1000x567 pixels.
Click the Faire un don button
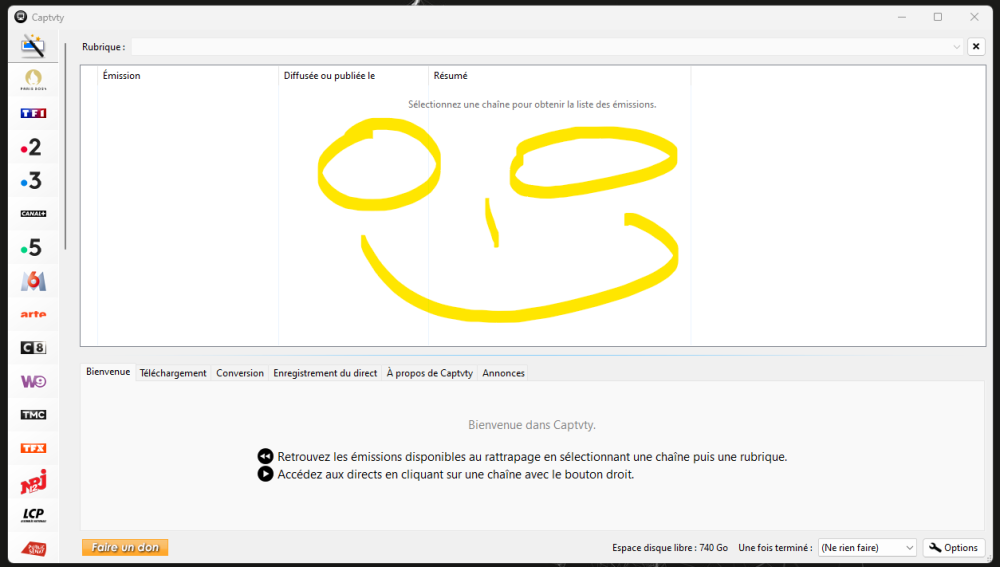[x=125, y=547]
